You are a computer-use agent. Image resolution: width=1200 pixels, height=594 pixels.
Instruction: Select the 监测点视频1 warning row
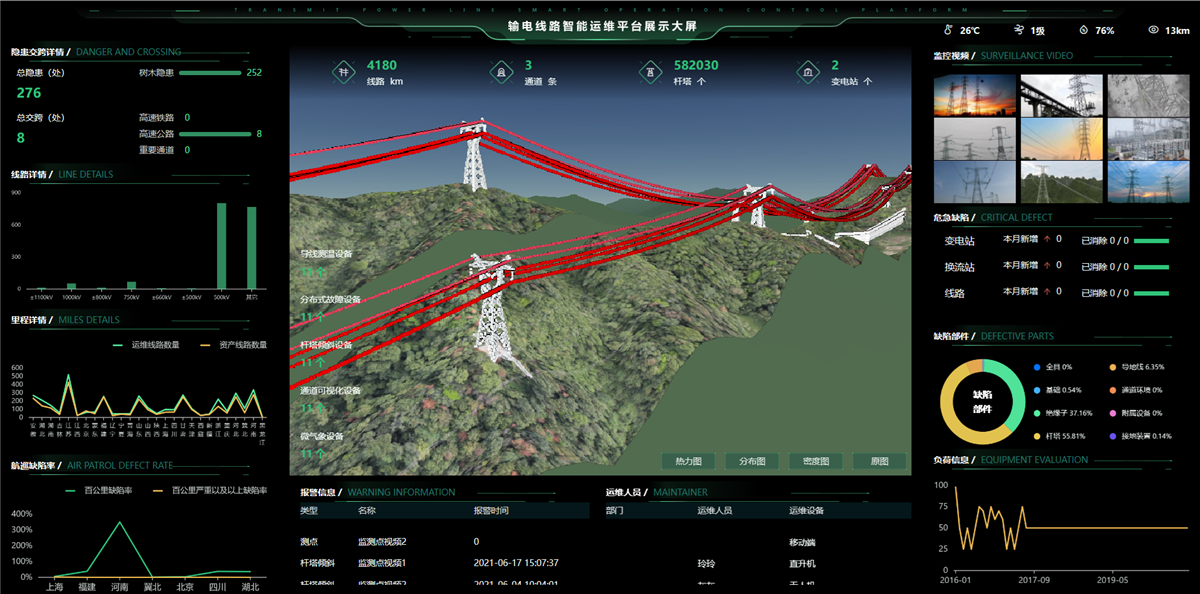click(382, 563)
